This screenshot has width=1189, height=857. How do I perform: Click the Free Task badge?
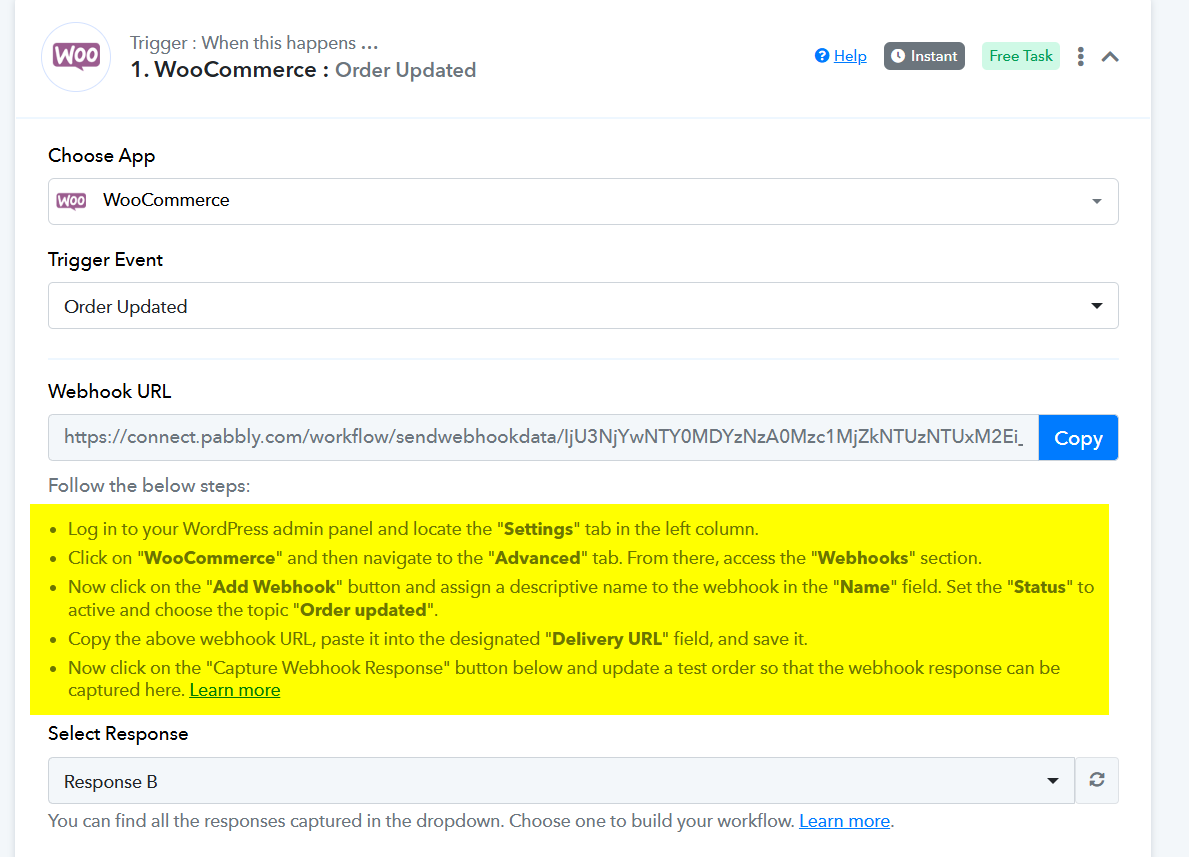(1021, 56)
